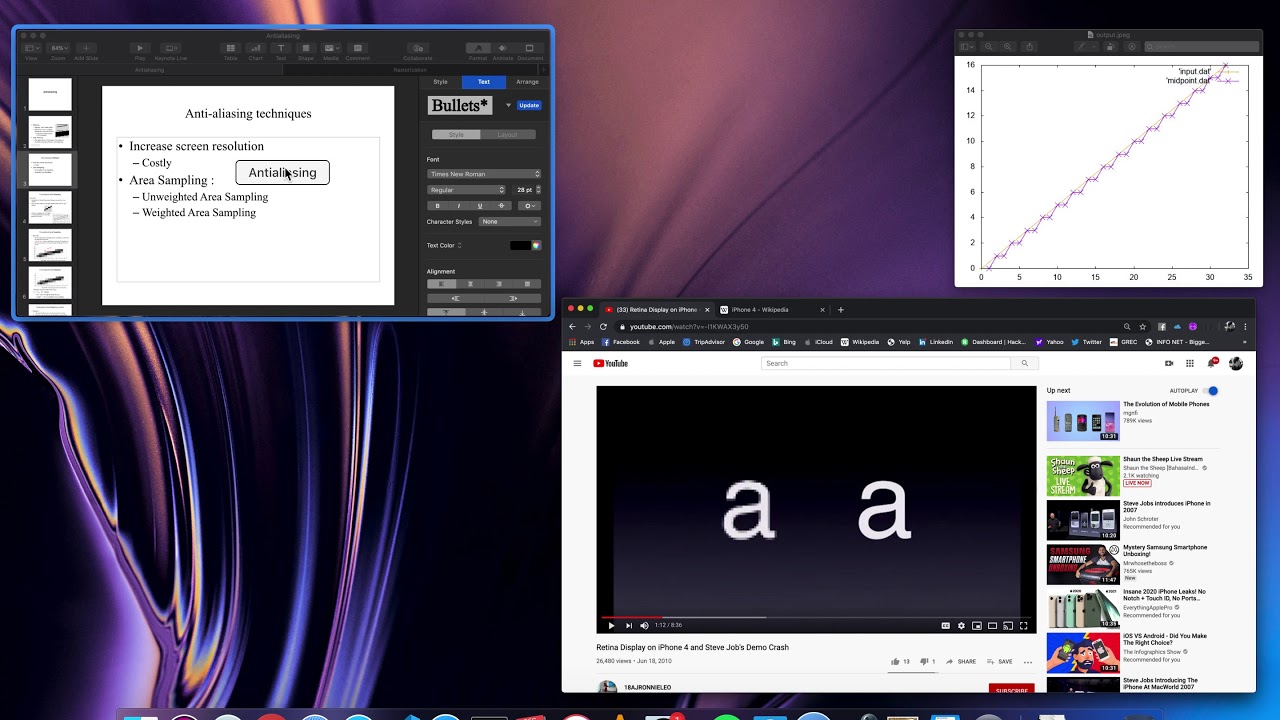Open the LinkedIn bookmark

click(936, 342)
